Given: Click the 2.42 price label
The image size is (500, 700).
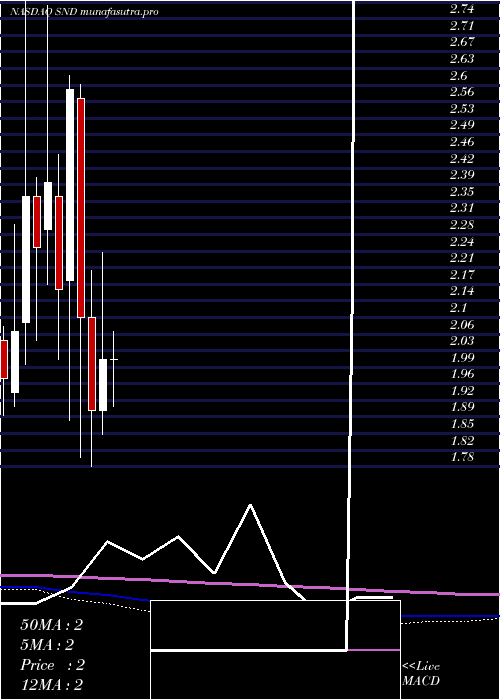Looking at the screenshot, I should pyautogui.click(x=462, y=158).
